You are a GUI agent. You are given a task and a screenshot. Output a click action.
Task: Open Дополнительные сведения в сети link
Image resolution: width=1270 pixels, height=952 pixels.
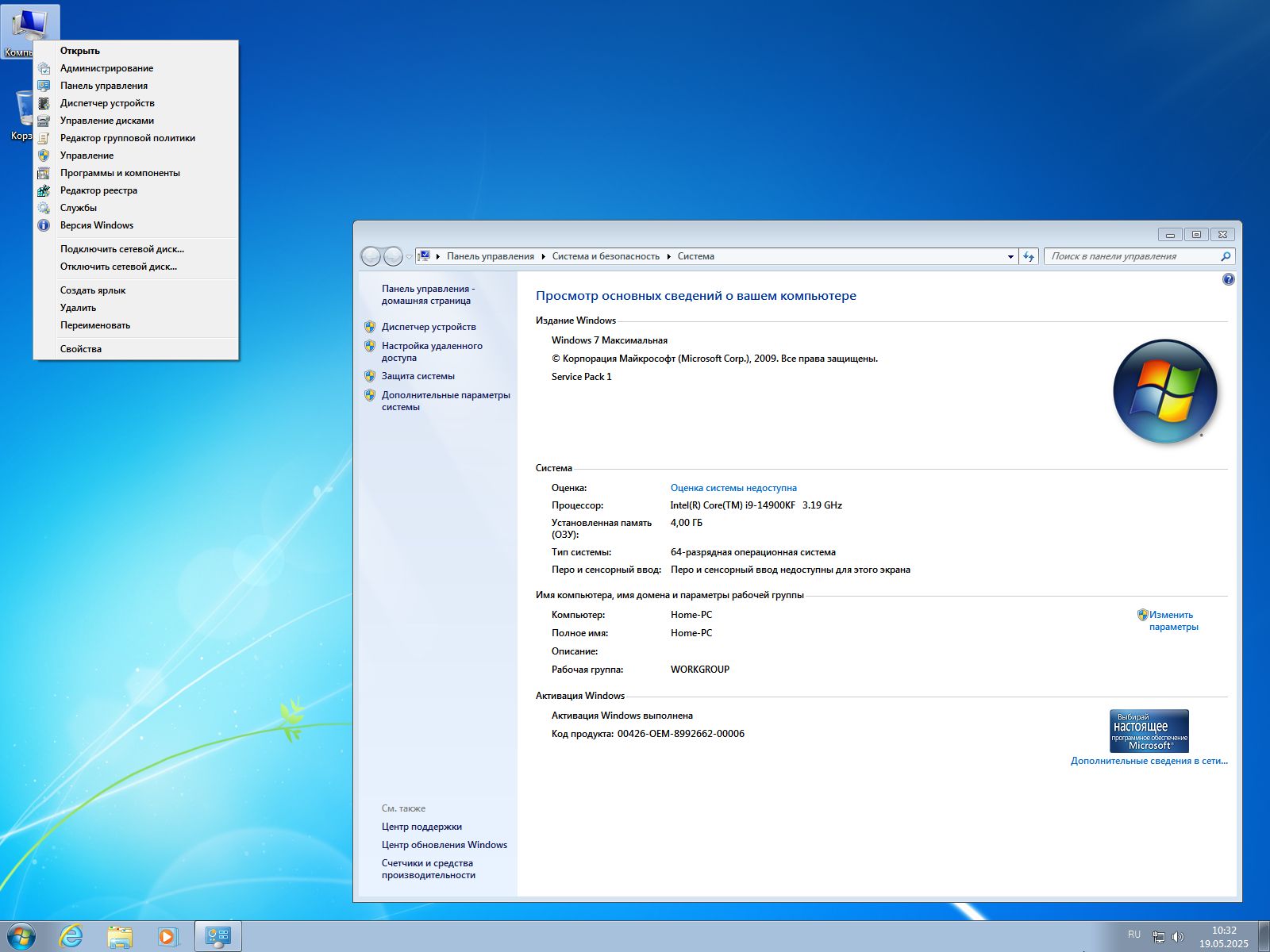coord(1149,761)
